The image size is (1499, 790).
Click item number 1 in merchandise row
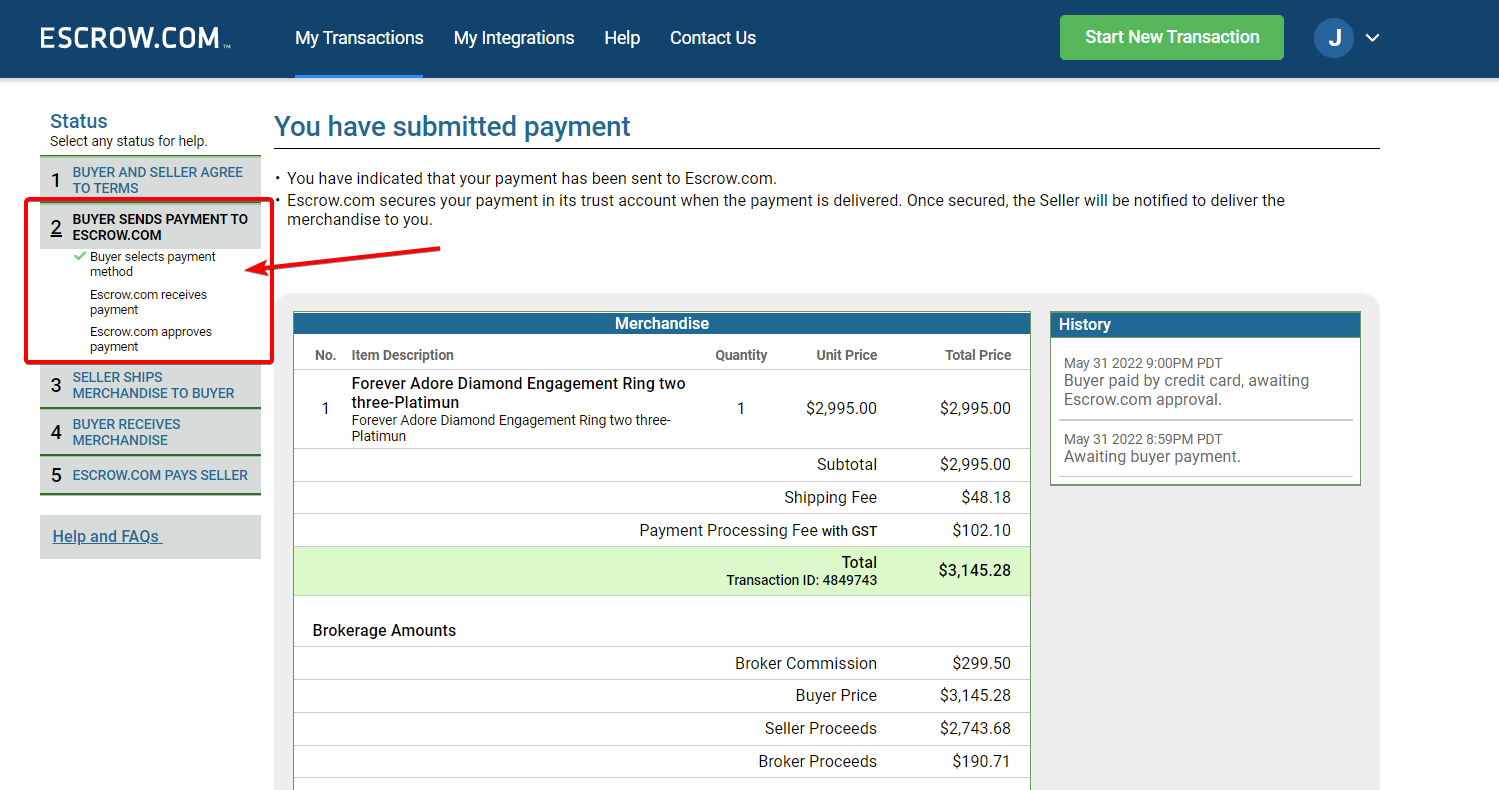click(x=325, y=408)
